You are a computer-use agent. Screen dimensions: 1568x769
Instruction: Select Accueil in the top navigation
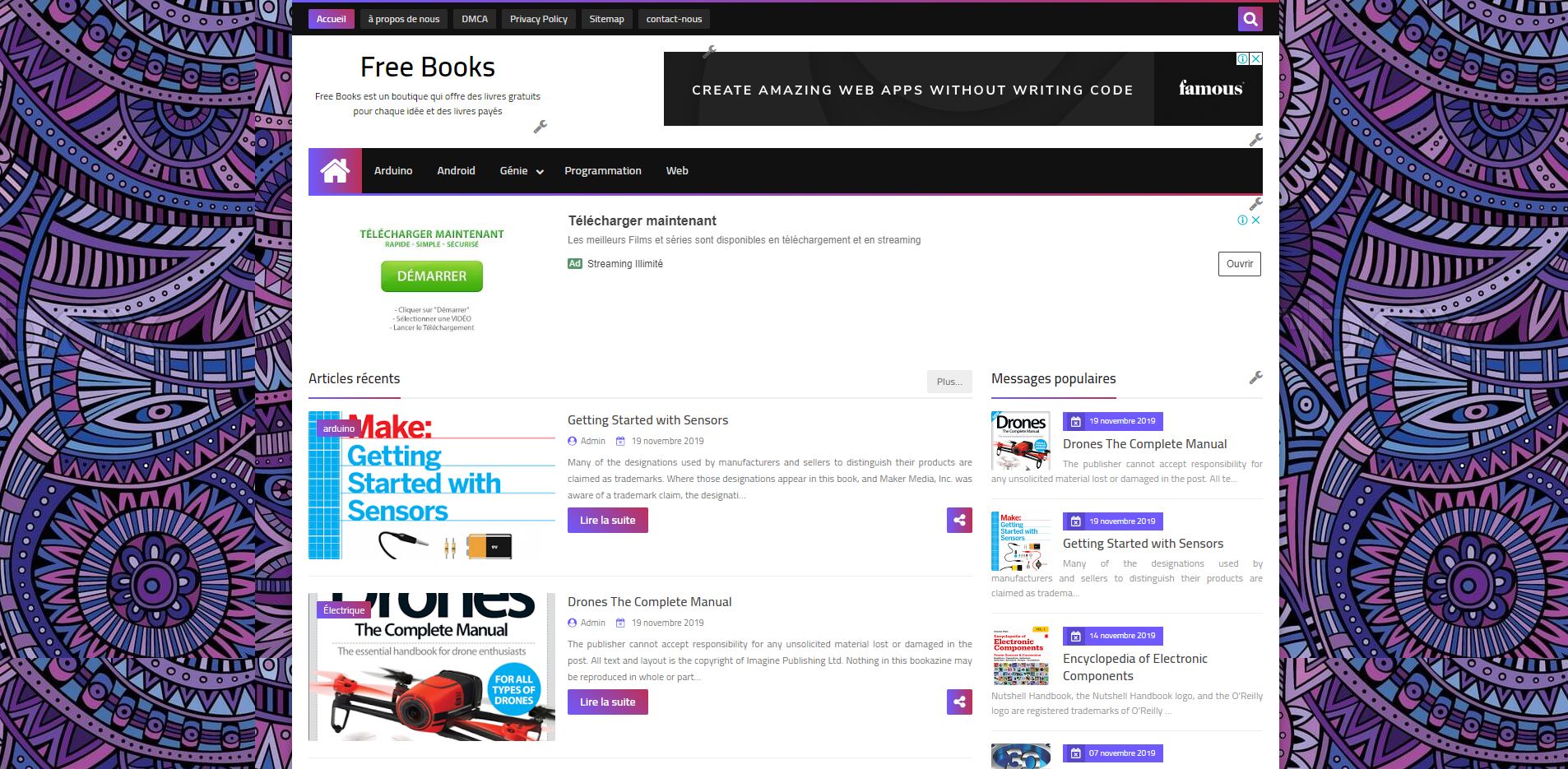(x=331, y=18)
